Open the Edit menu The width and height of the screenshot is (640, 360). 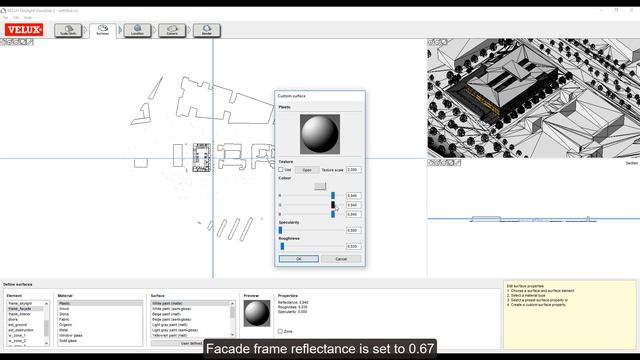16,18
